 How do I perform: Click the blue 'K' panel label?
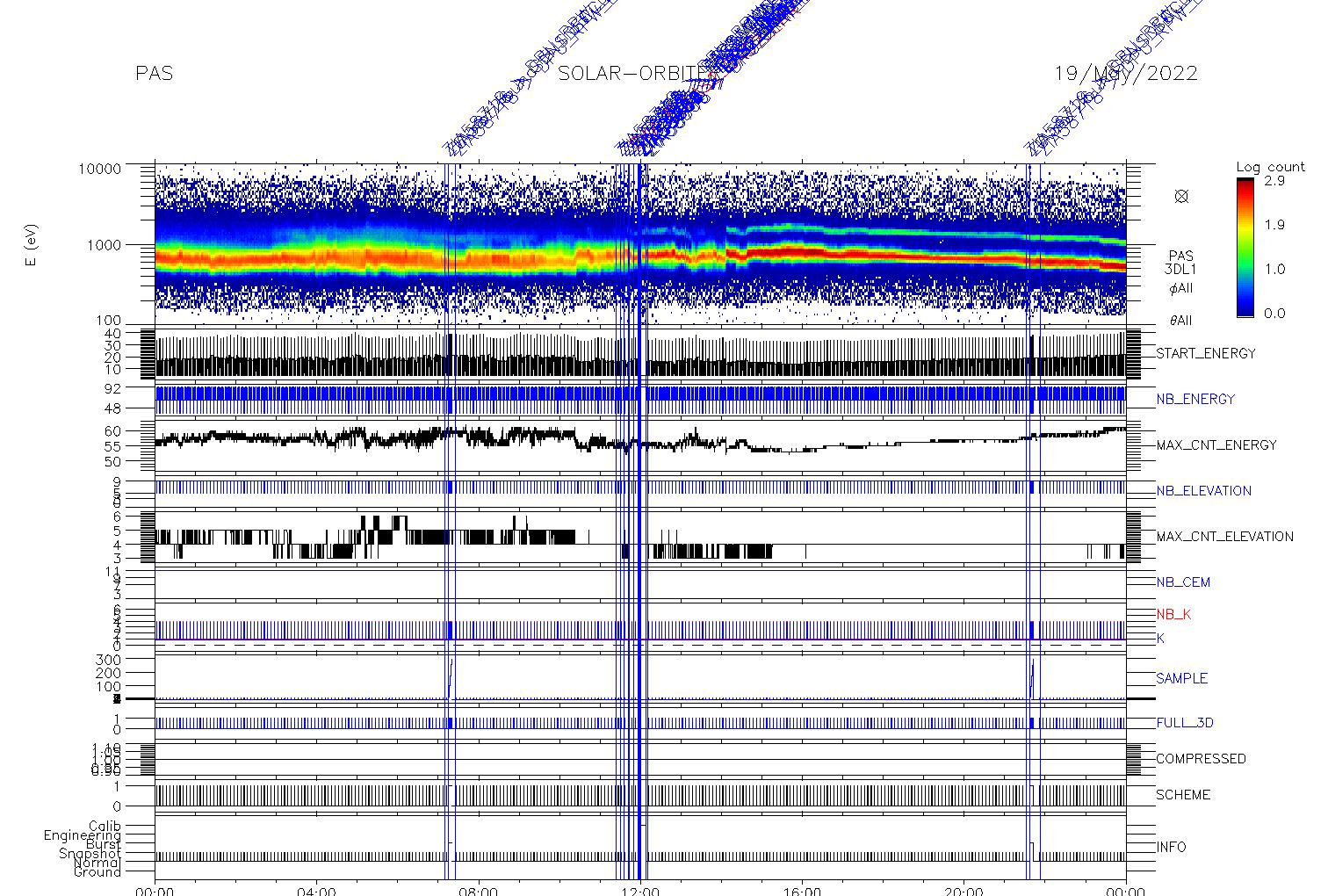coord(1160,639)
